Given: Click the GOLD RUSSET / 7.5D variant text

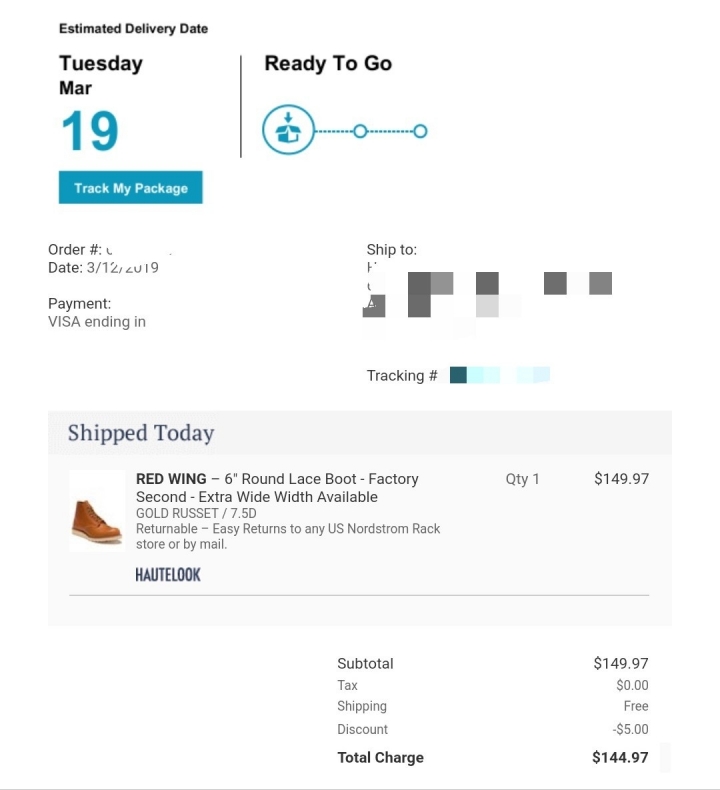Looking at the screenshot, I should [x=196, y=513].
